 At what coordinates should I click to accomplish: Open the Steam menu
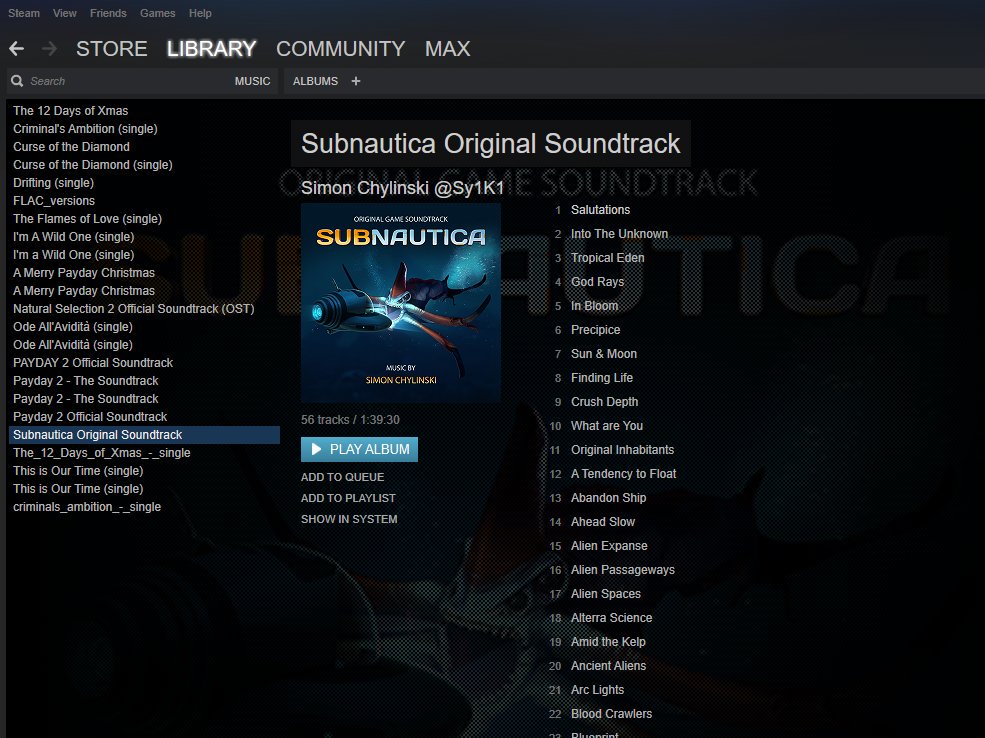point(24,13)
